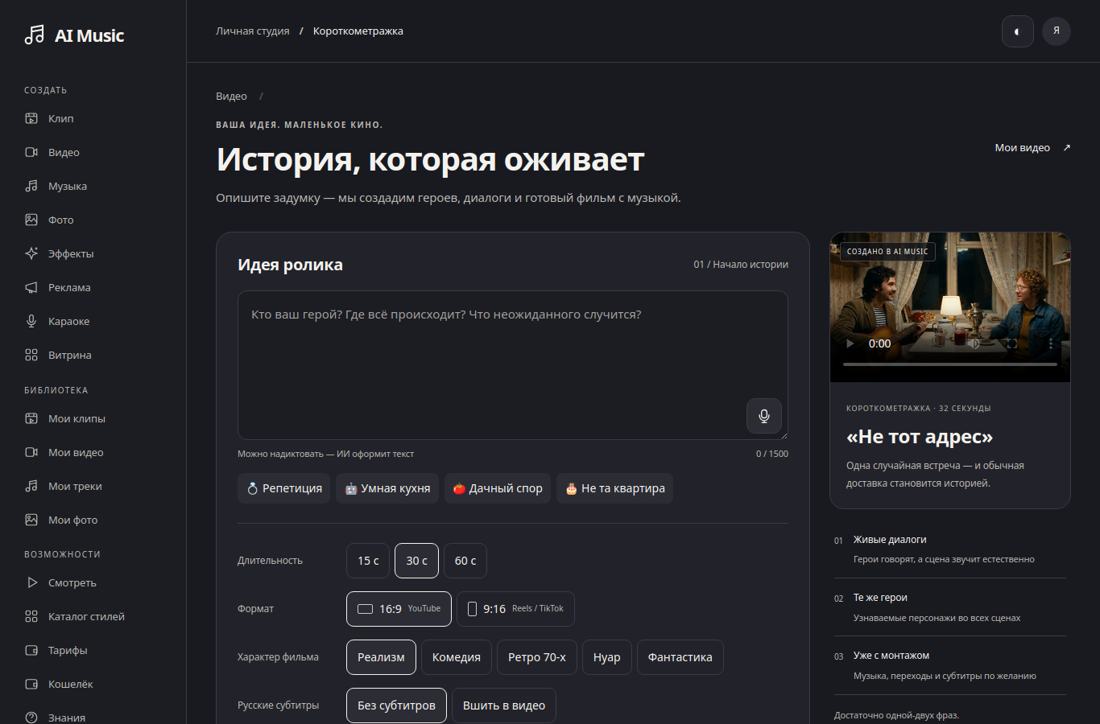Insert the Репетиция idea suggestion
Screen dimensions: 1100x724
pyautogui.click(x=284, y=488)
